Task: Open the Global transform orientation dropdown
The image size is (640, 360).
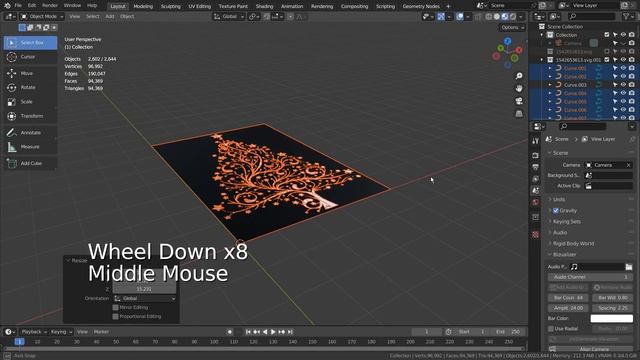Action: 229,17
